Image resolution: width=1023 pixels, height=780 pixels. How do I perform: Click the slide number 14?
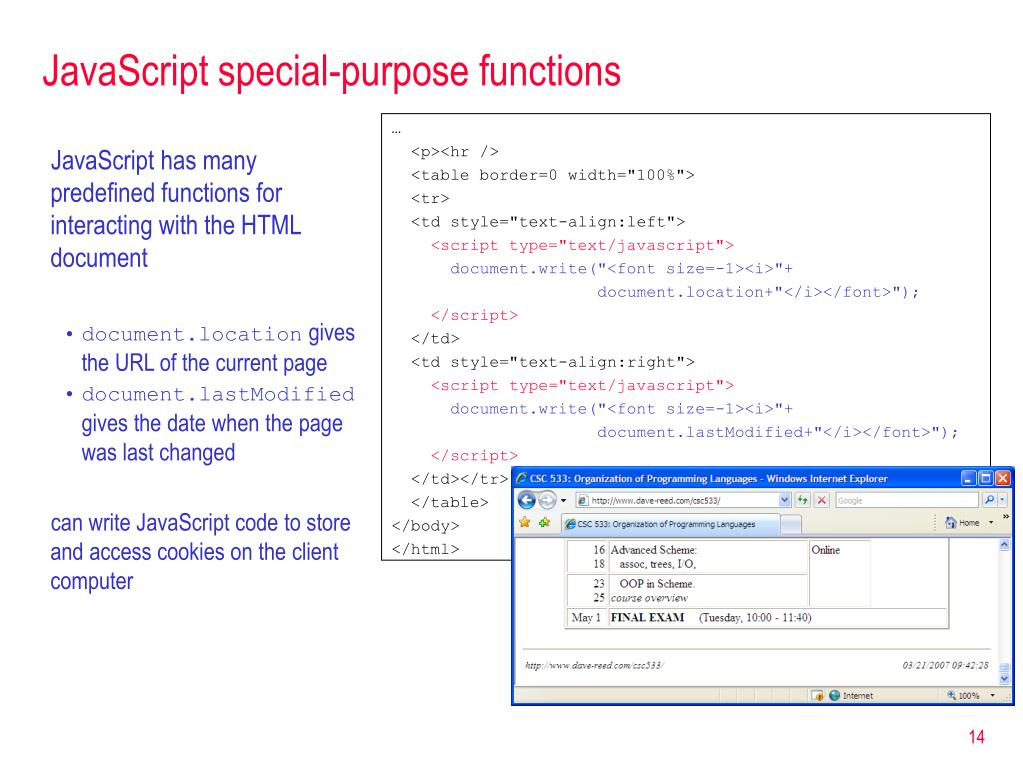(x=977, y=737)
